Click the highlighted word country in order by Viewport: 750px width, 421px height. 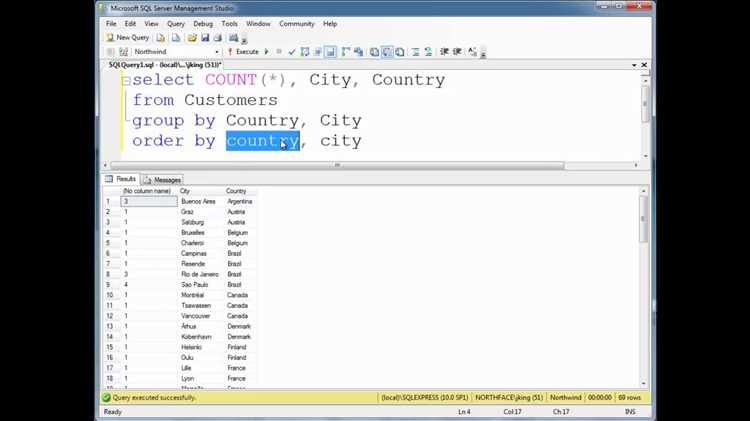(x=263, y=141)
